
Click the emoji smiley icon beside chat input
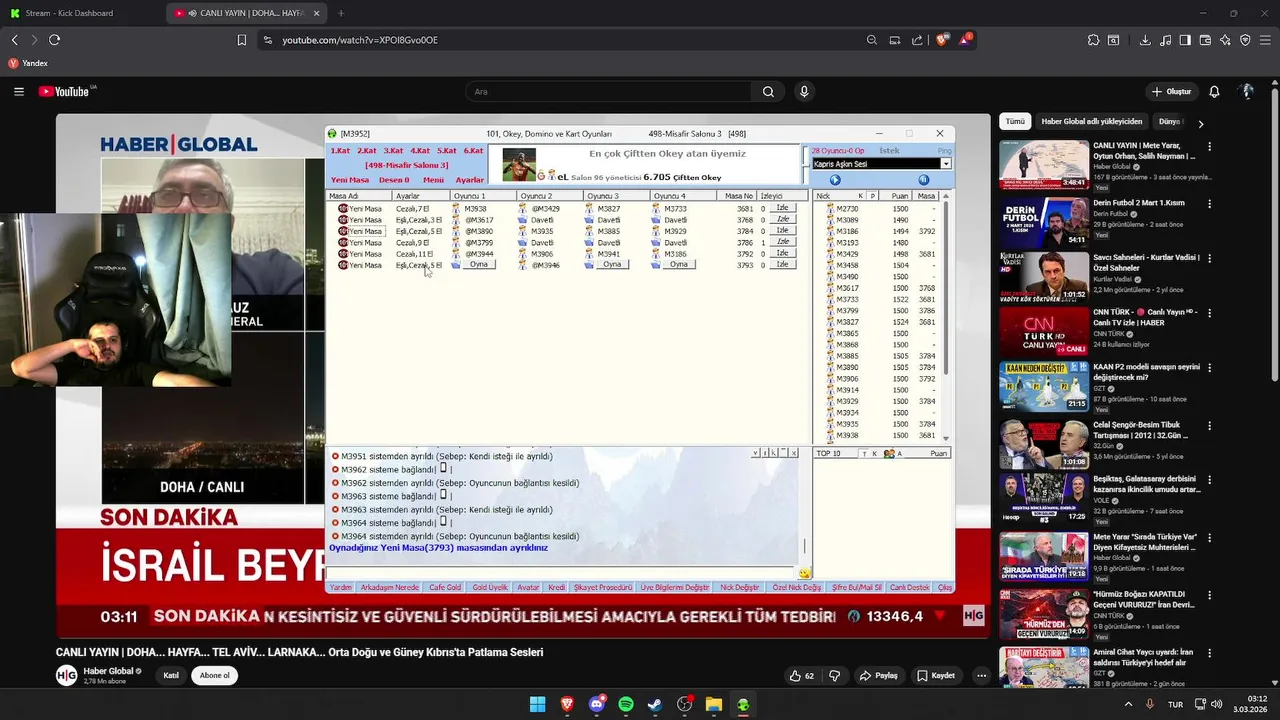804,573
